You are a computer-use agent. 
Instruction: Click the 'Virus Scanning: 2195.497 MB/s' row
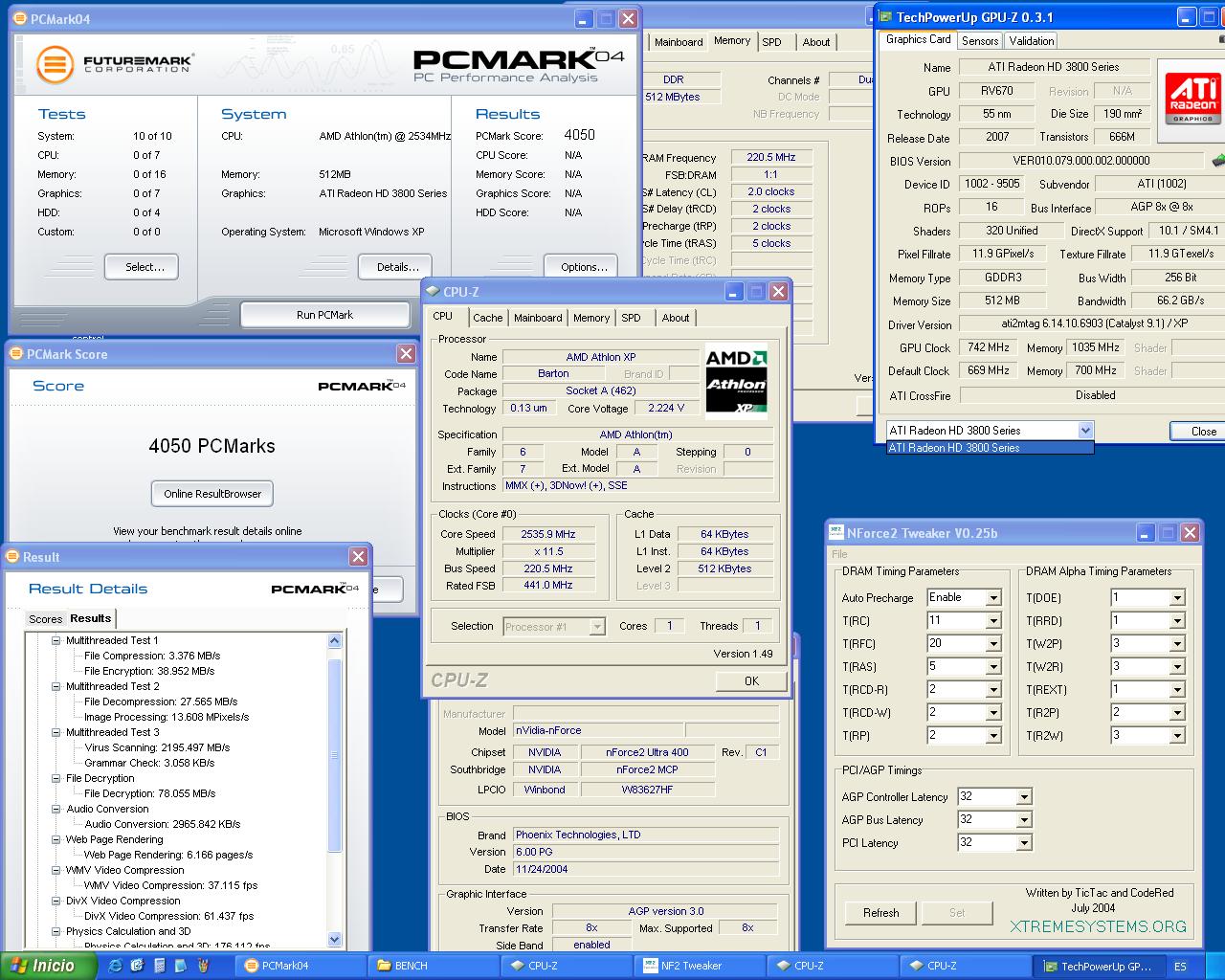pos(157,747)
